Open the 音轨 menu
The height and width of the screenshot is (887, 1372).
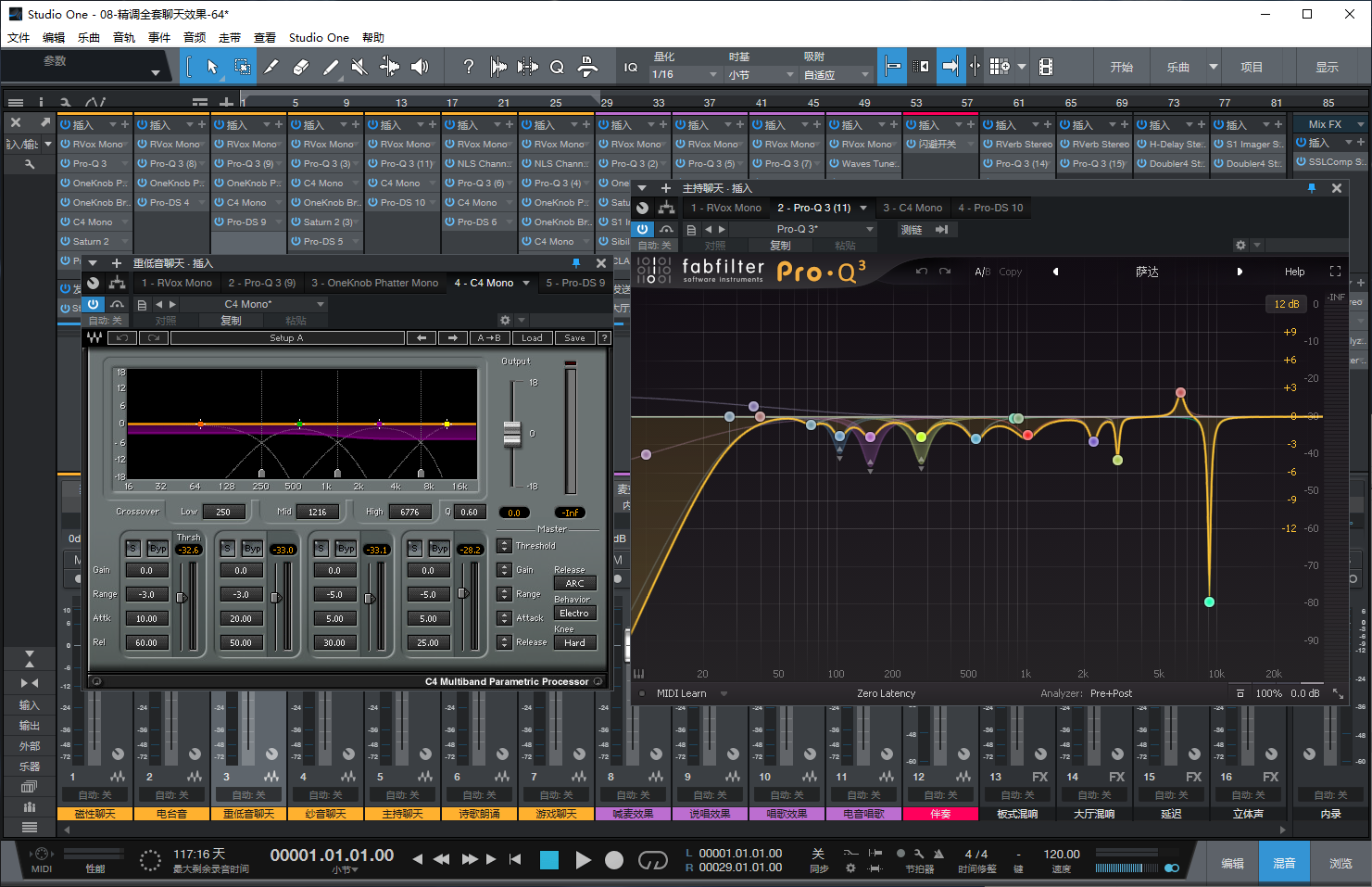[x=123, y=38]
